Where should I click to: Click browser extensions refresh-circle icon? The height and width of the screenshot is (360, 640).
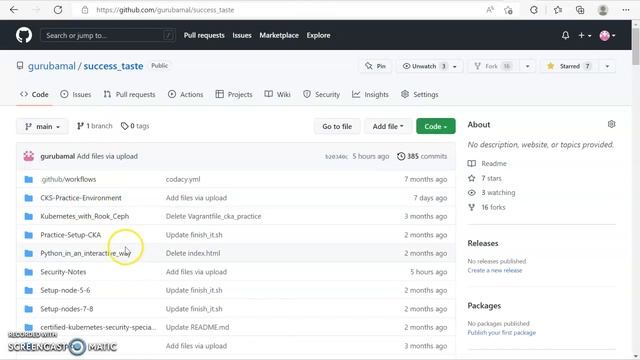coord(534,10)
